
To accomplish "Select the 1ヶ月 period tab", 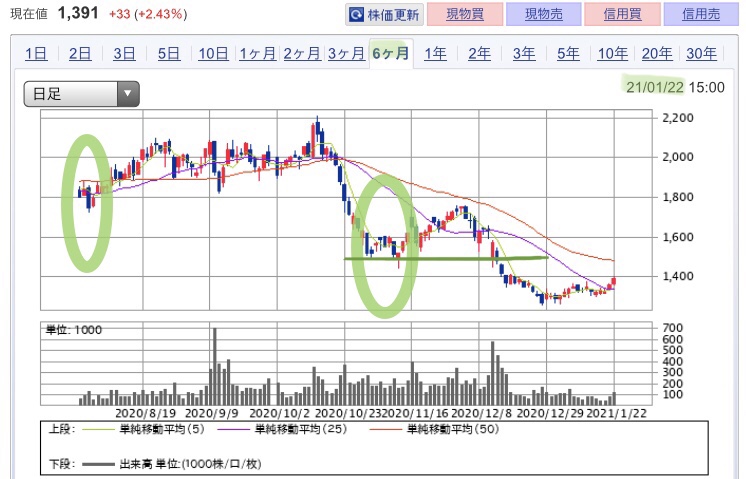I will pos(257,53).
